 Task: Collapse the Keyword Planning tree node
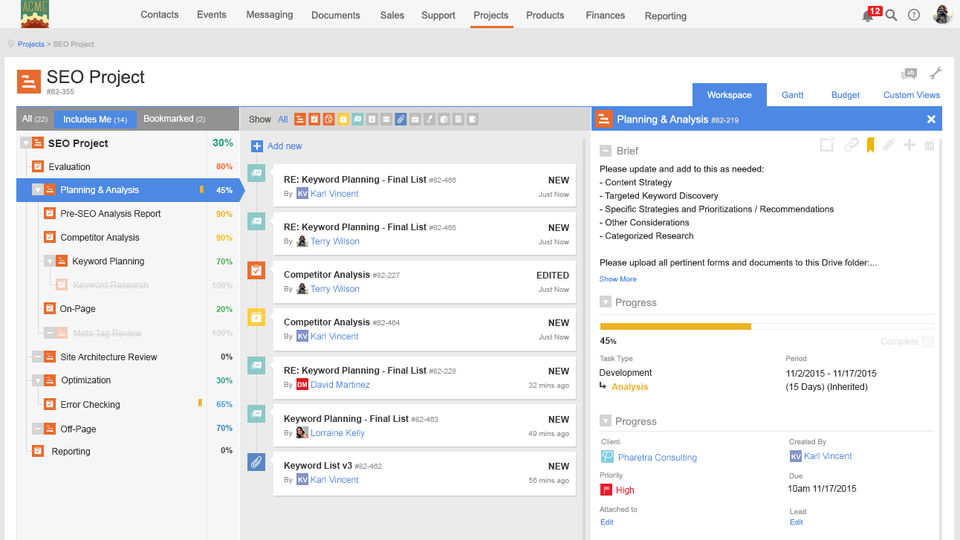pyautogui.click(x=49, y=261)
